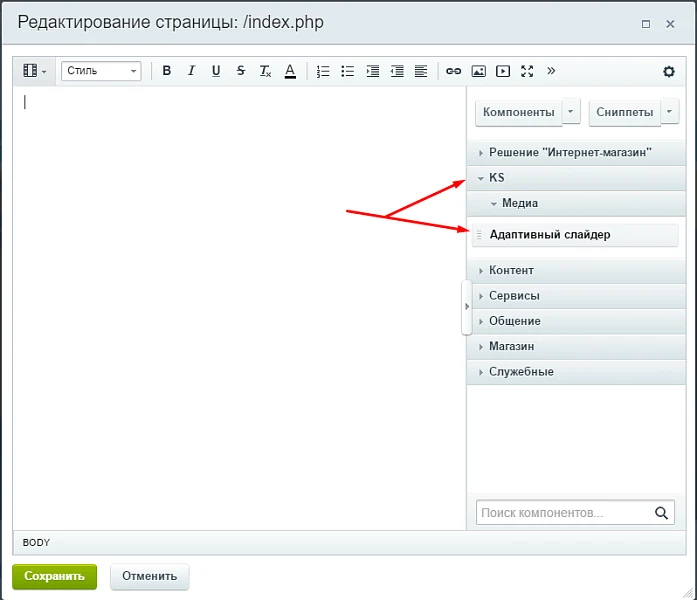Click the green Сохранить button
697x600 pixels.
[x=54, y=576]
